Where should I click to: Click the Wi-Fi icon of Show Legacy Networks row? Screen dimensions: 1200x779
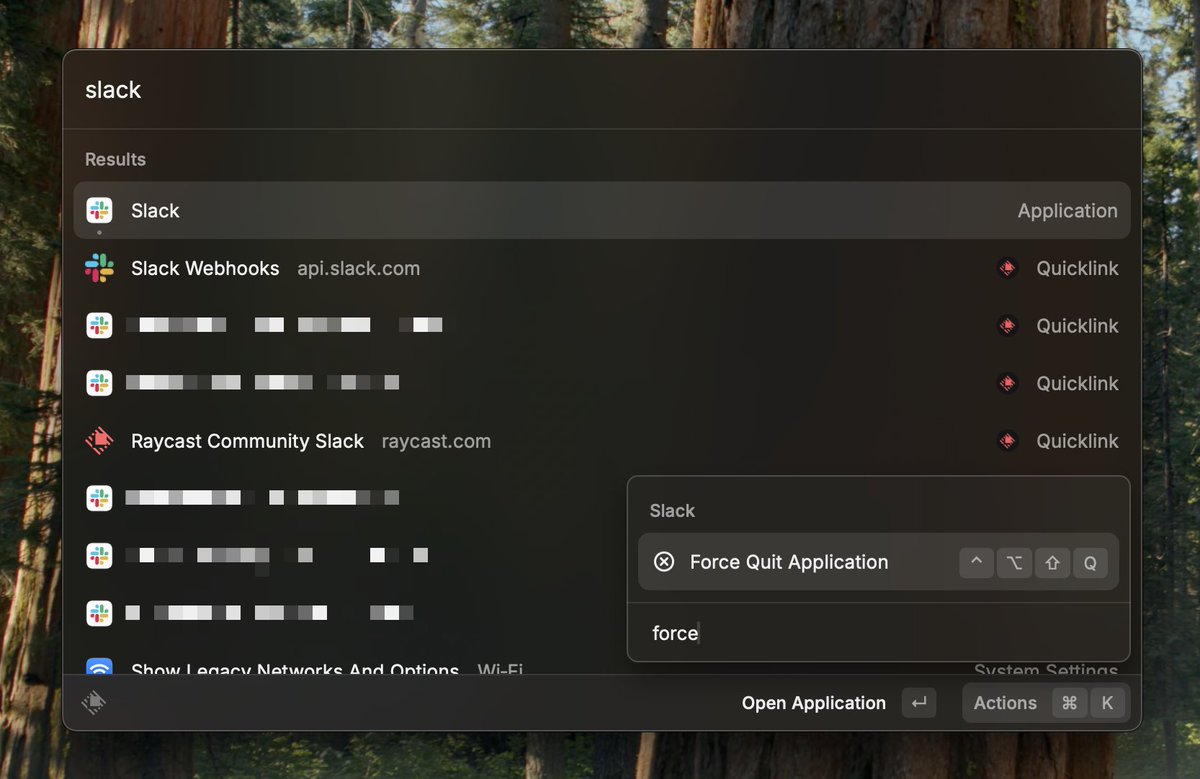pyautogui.click(x=99, y=668)
